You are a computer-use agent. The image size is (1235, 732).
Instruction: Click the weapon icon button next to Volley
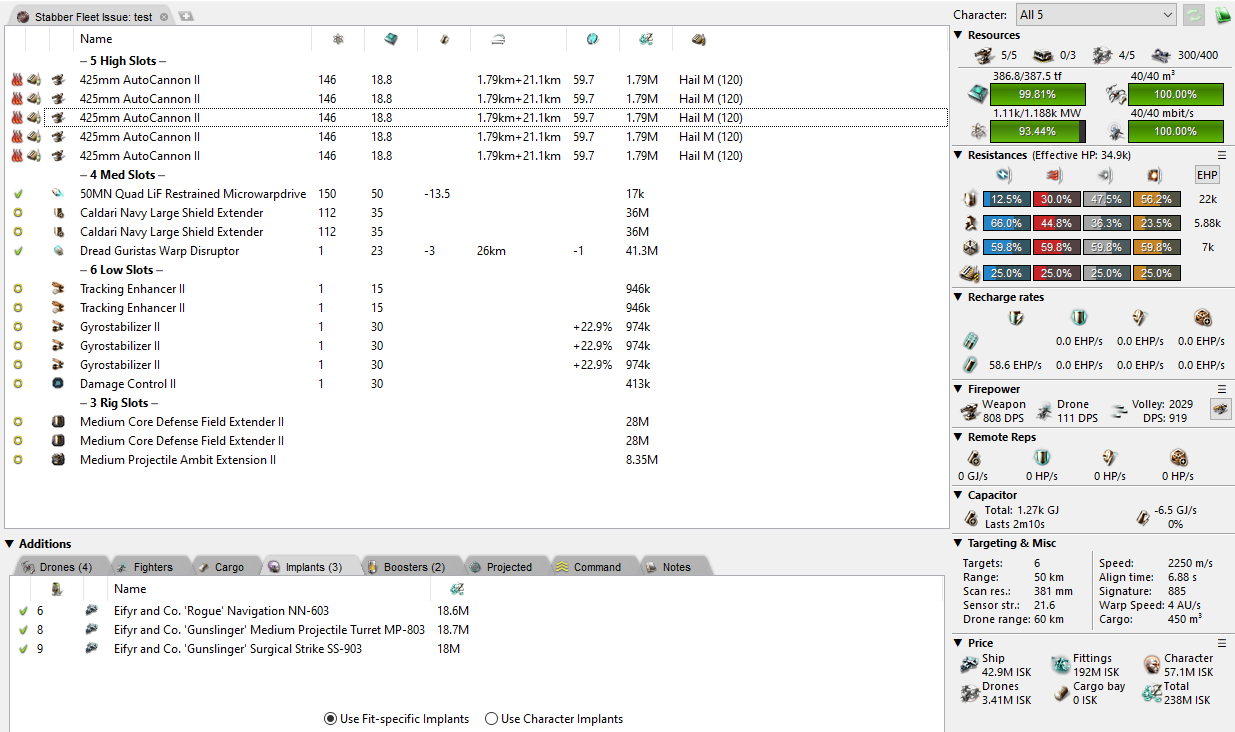(x=1219, y=408)
